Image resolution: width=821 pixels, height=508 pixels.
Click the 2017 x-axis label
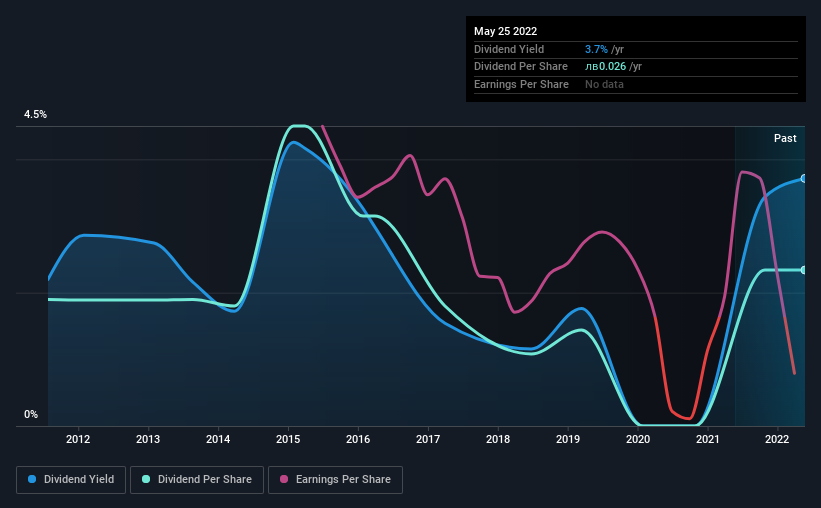click(x=428, y=439)
